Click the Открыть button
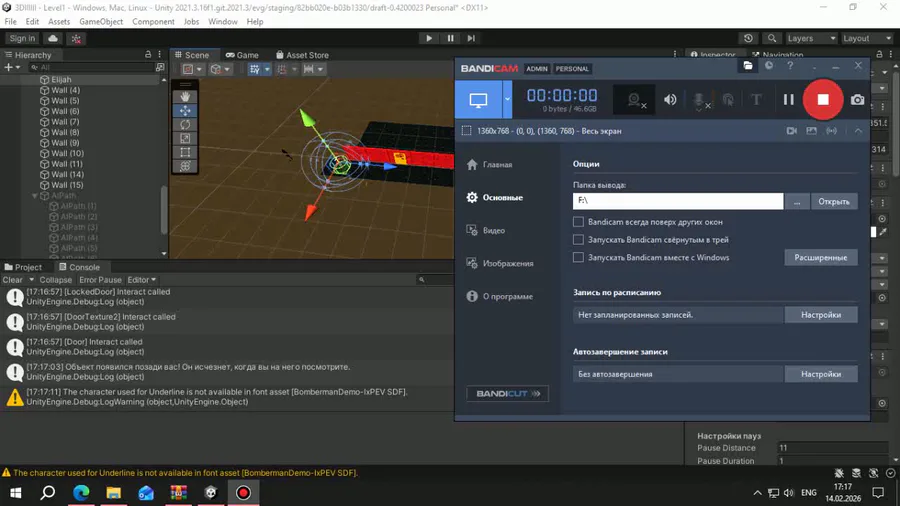Viewport: 900px width, 506px height. point(834,201)
